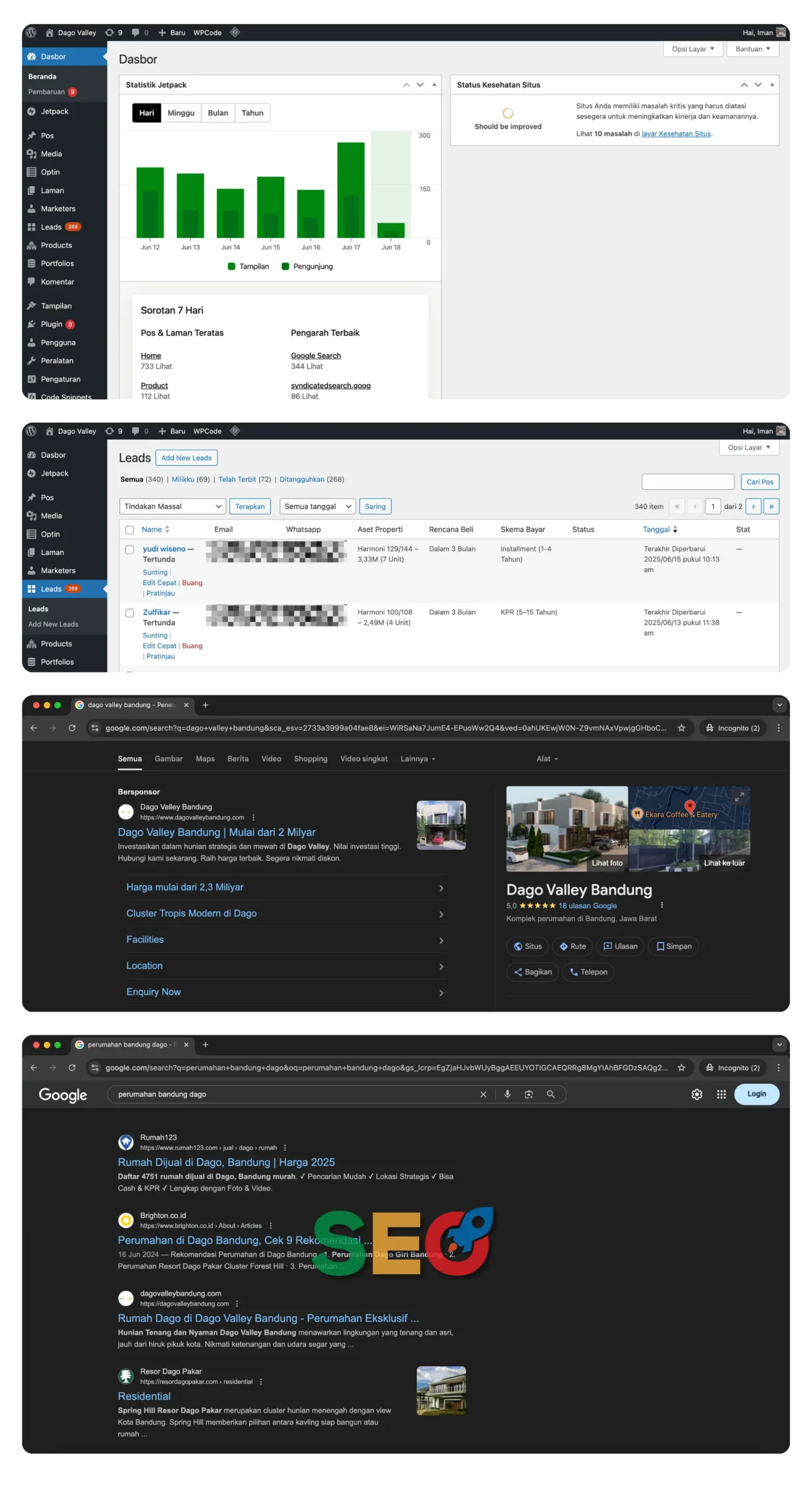Switch Jetpack stats to Minggu tab
This screenshot has height=1505, width=812.
tap(181, 113)
